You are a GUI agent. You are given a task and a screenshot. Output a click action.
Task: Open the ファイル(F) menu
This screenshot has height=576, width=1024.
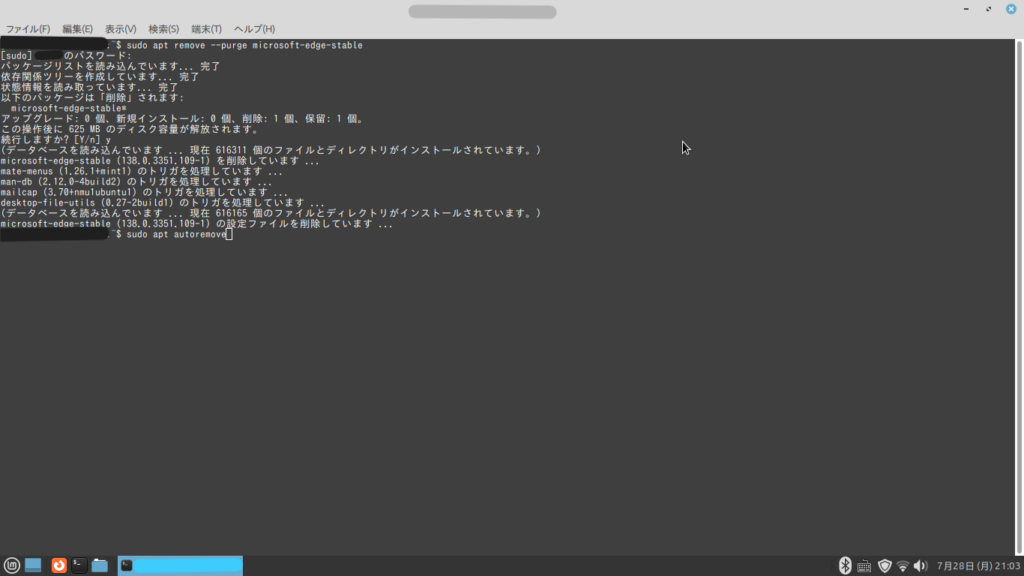point(27,29)
